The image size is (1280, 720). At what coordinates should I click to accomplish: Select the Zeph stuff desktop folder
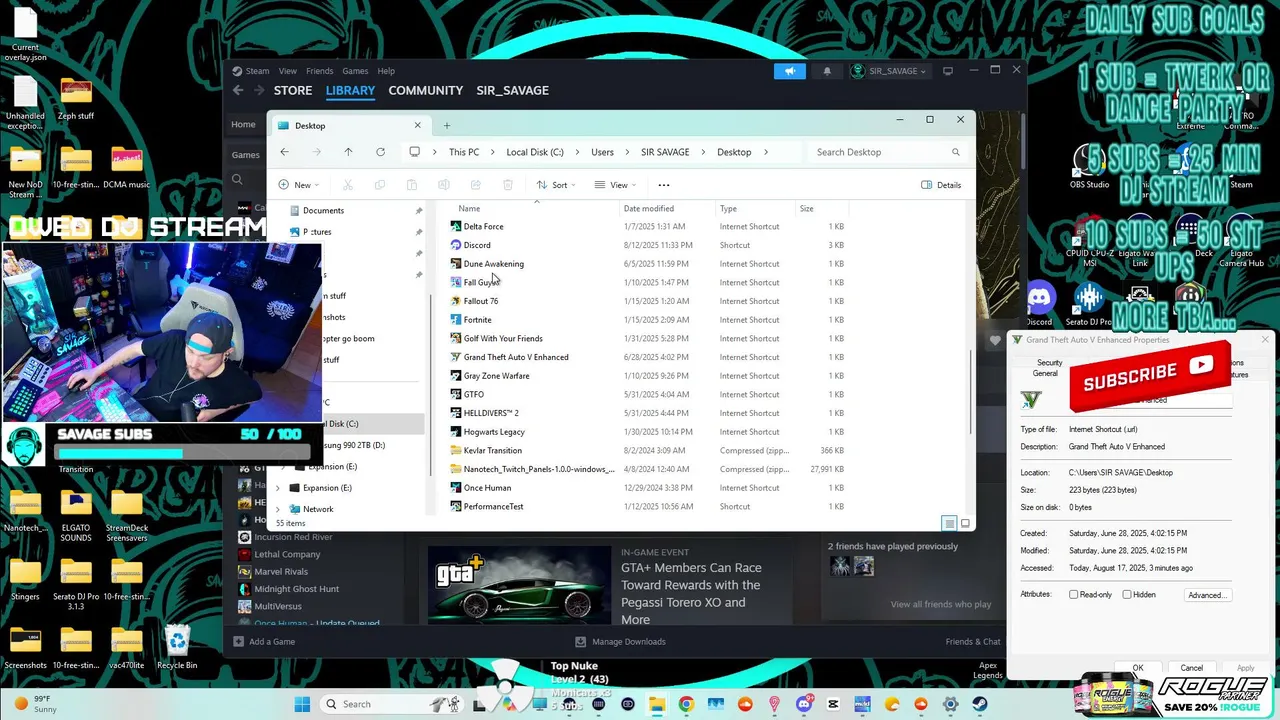pos(76,99)
